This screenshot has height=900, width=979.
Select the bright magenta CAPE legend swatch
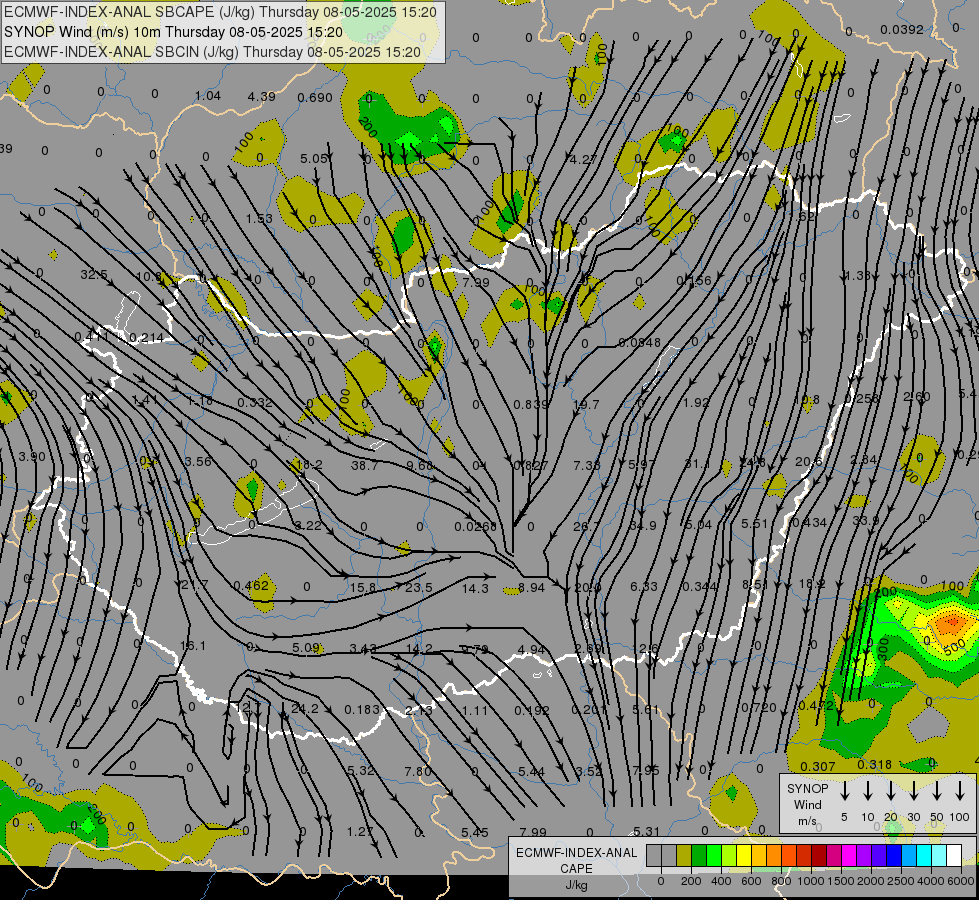849,856
